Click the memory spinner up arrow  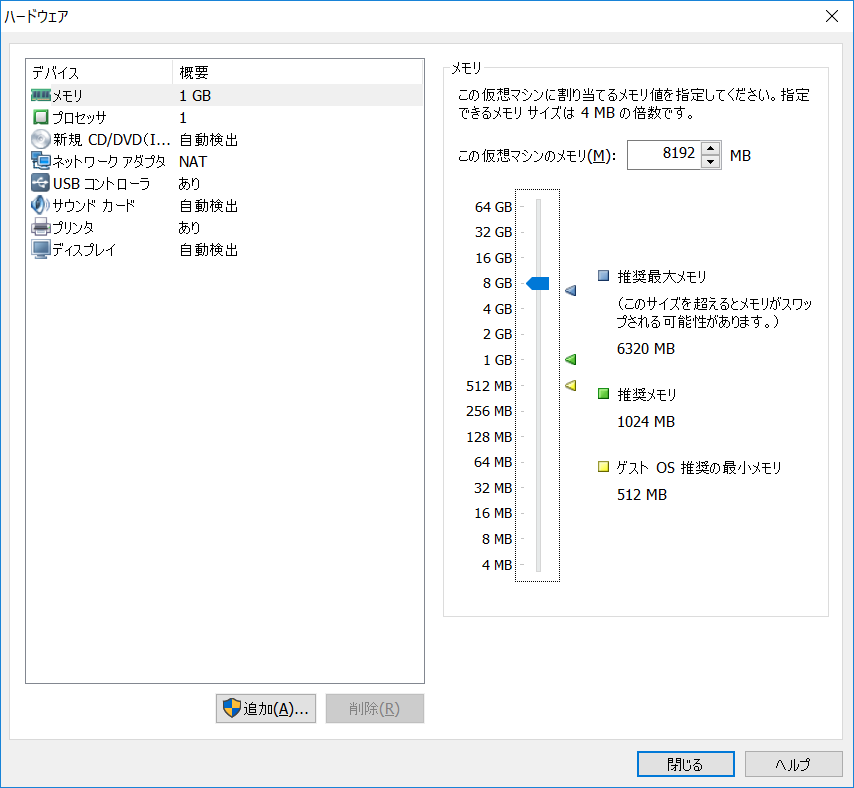click(711, 148)
